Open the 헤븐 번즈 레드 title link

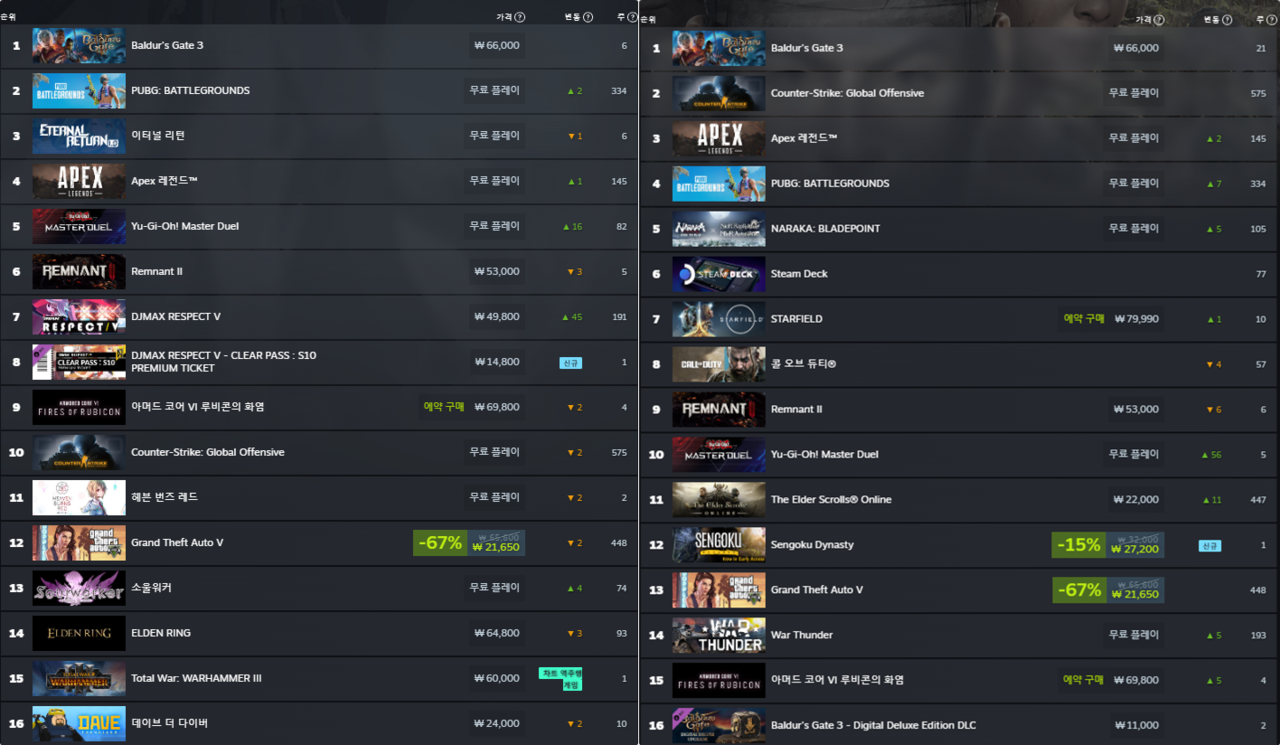pyautogui.click(x=164, y=498)
